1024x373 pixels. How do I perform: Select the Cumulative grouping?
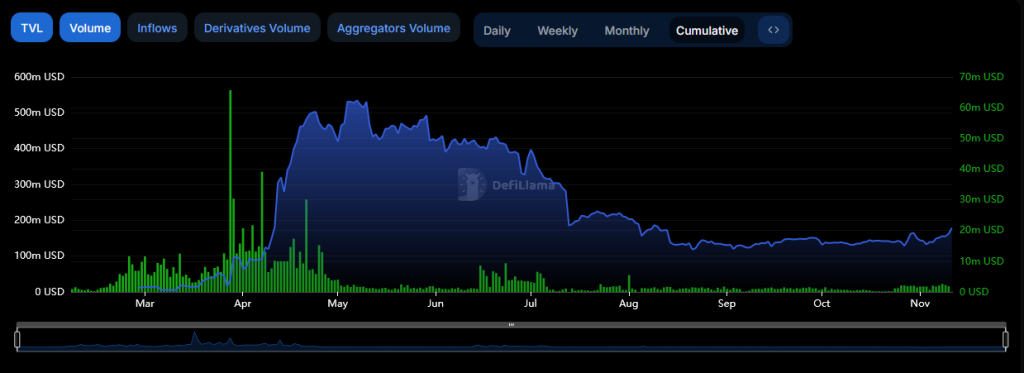click(707, 31)
